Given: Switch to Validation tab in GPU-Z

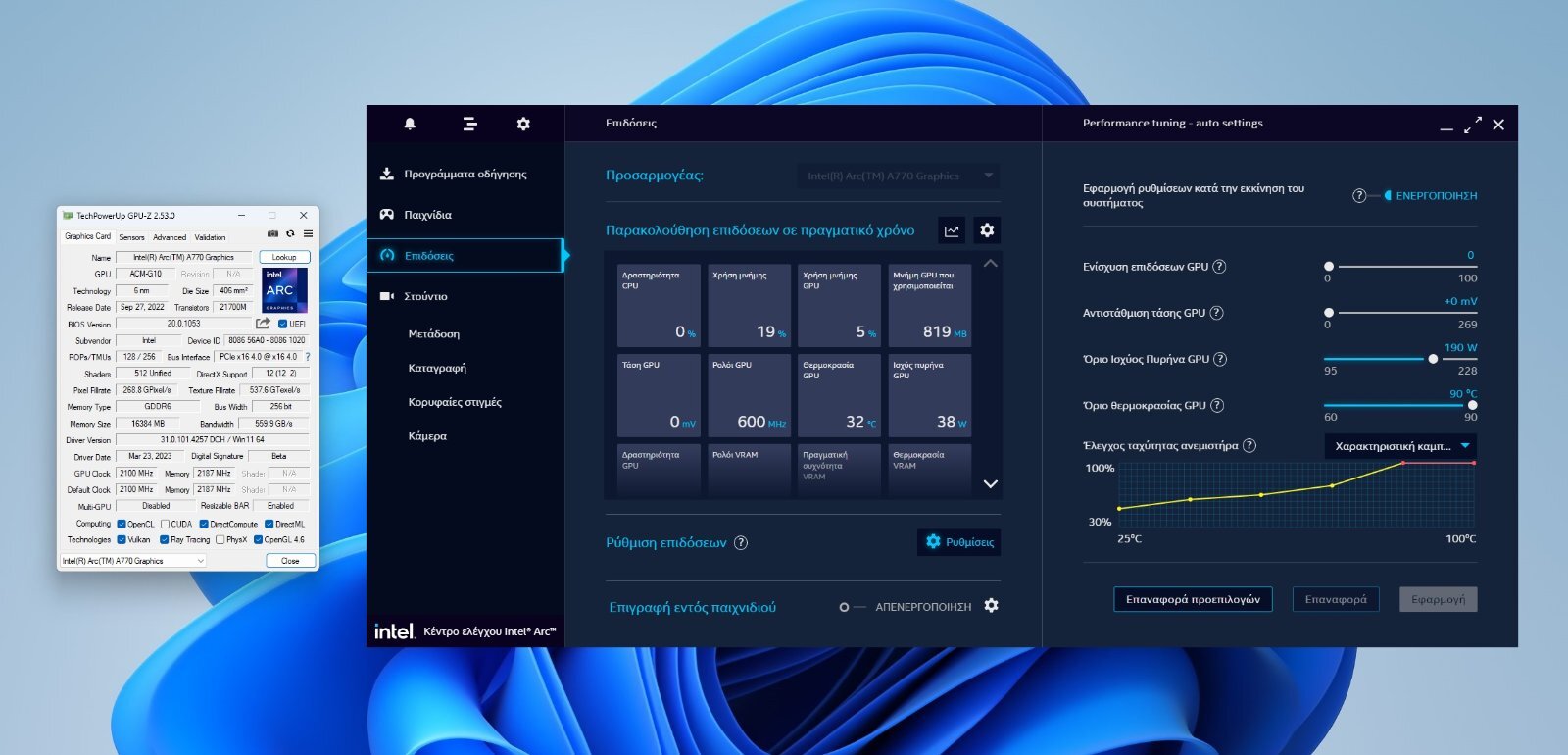Looking at the screenshot, I should [x=210, y=237].
